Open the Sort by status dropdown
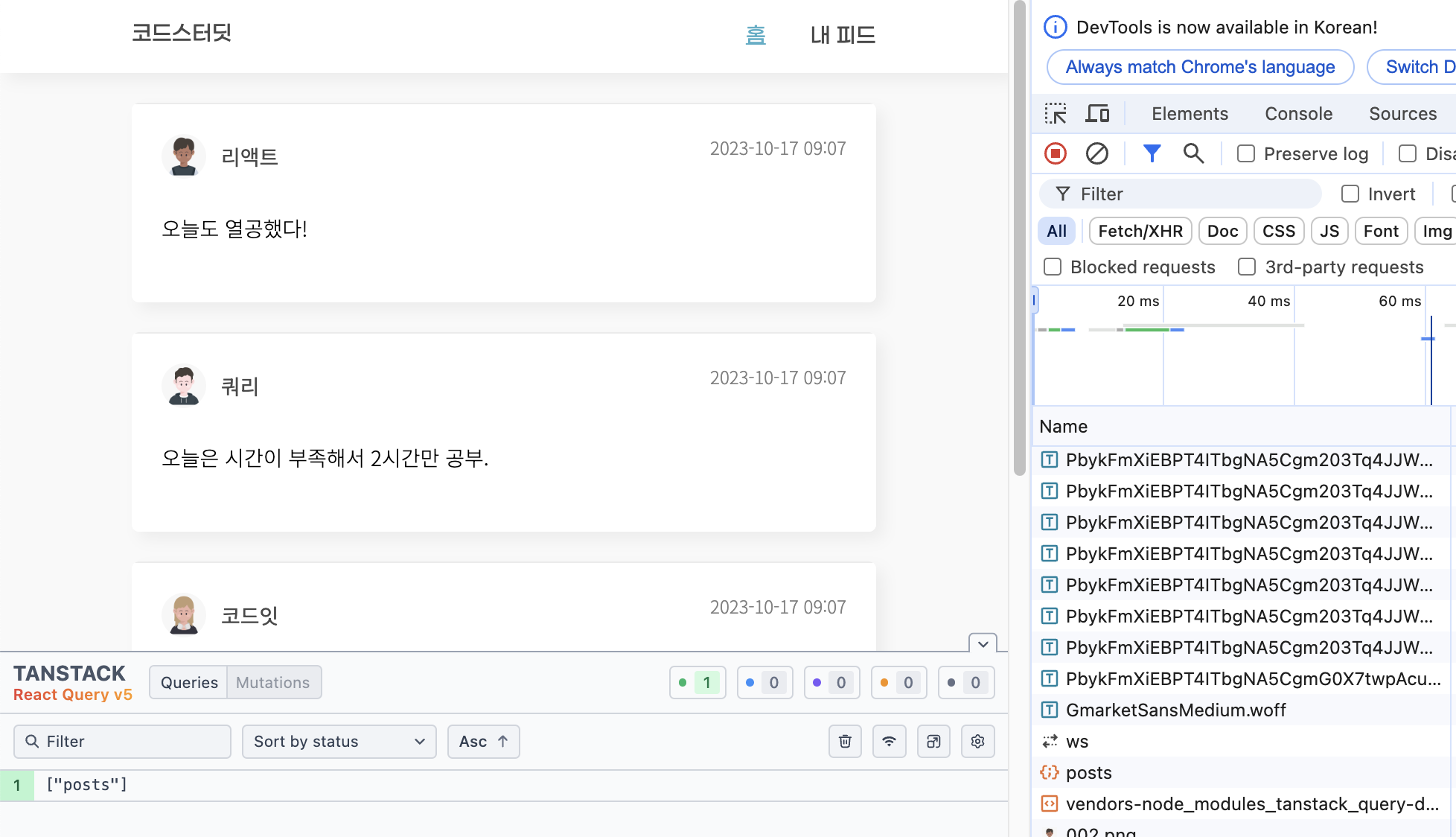Viewport: 1456px width, 837px height. coord(339,742)
